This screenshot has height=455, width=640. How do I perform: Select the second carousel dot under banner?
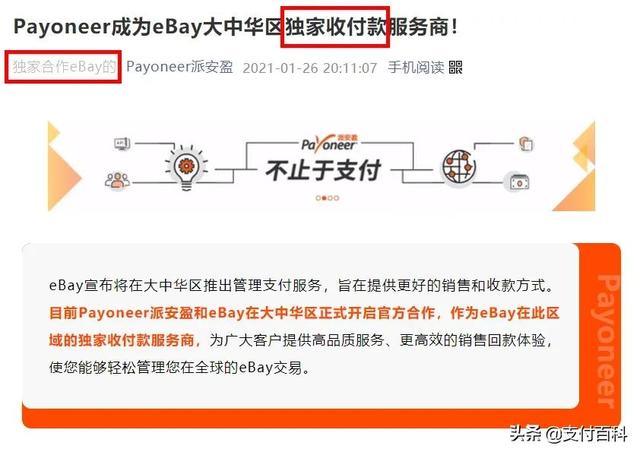(x=324, y=198)
